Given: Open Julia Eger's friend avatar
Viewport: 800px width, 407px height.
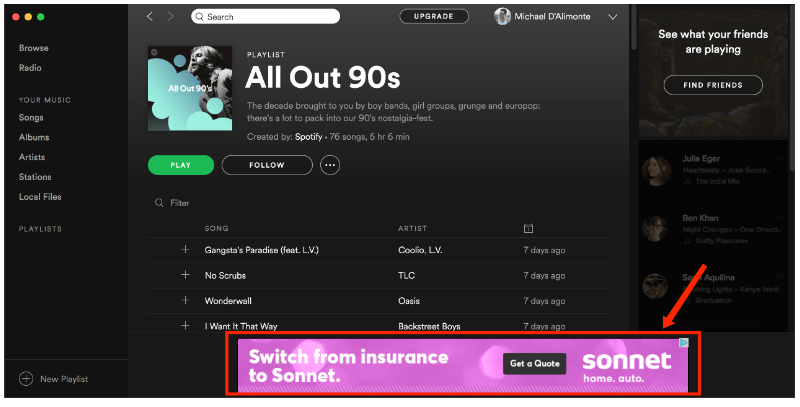Looking at the screenshot, I should point(657,171).
